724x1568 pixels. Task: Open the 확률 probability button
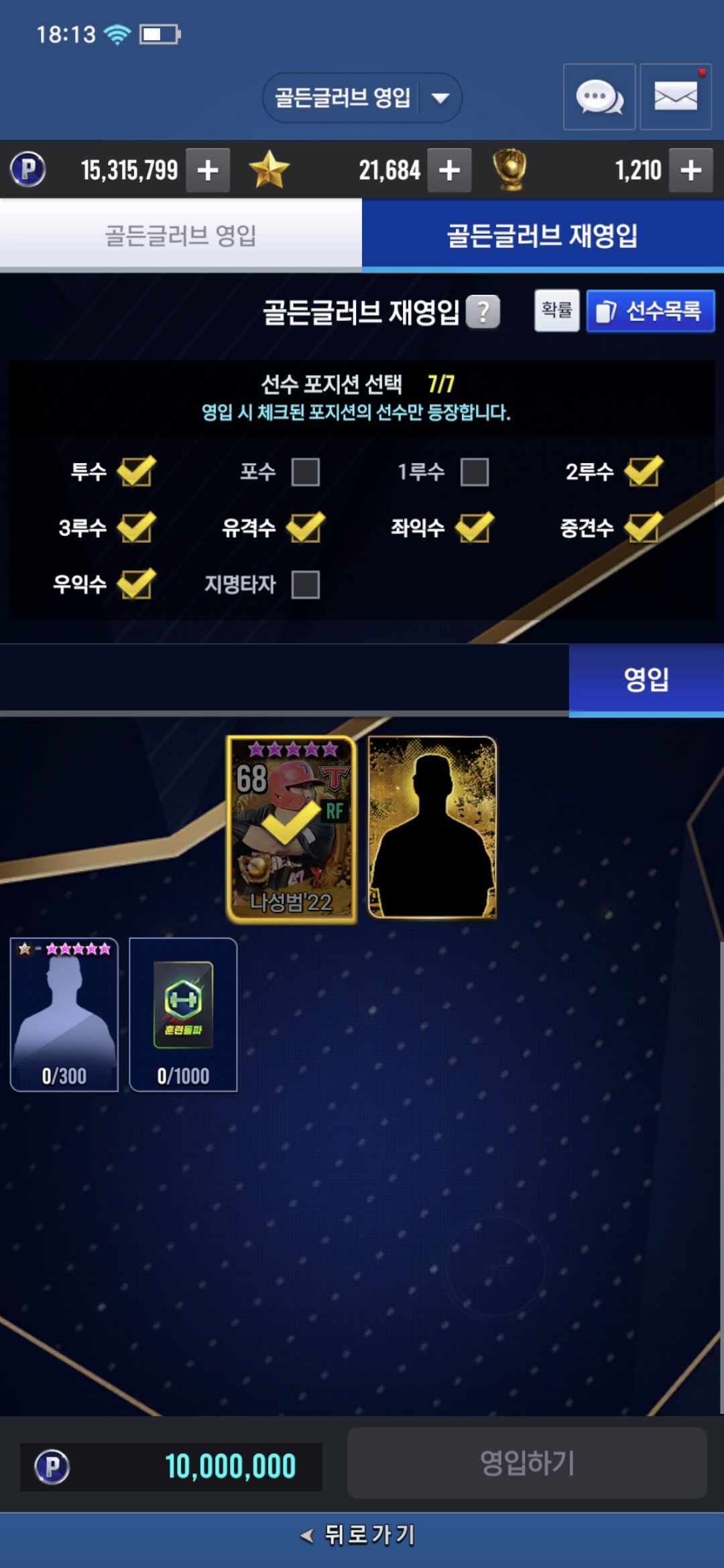click(x=557, y=310)
